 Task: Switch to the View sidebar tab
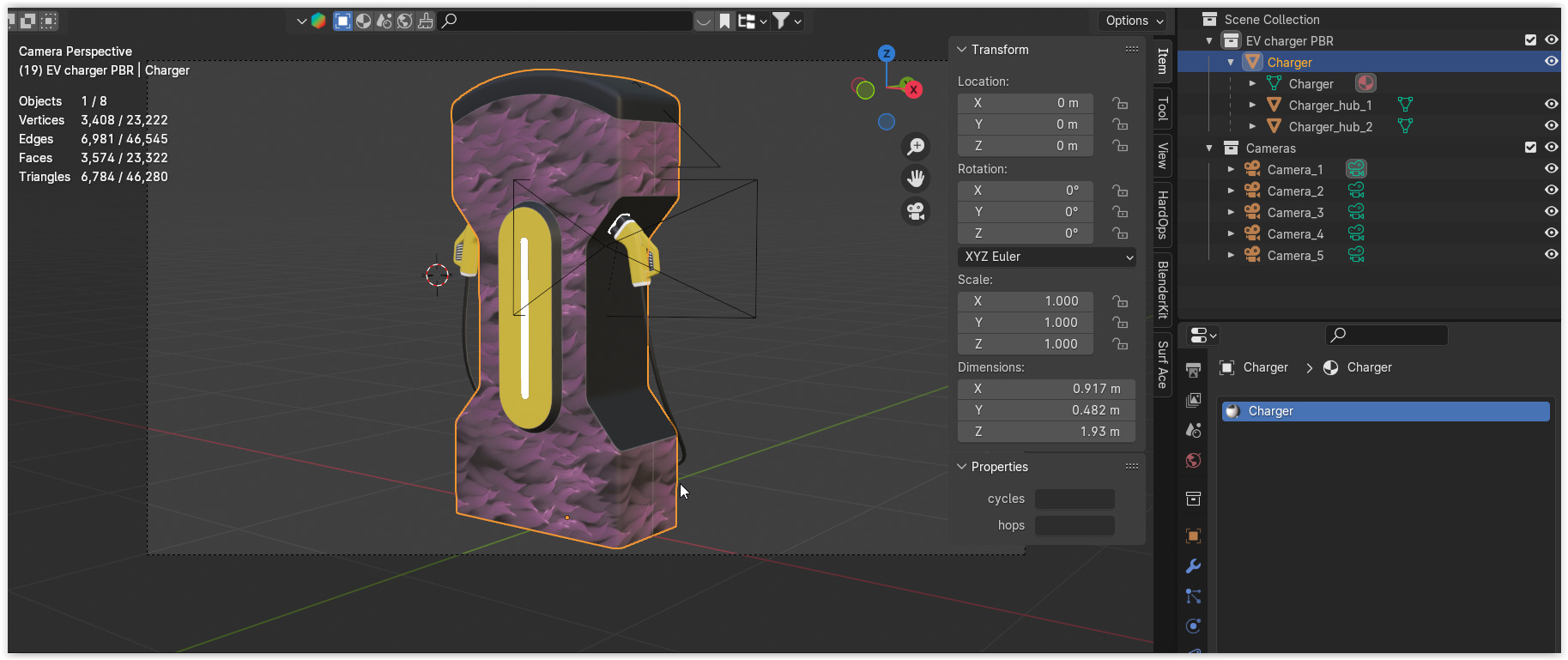(x=1163, y=155)
